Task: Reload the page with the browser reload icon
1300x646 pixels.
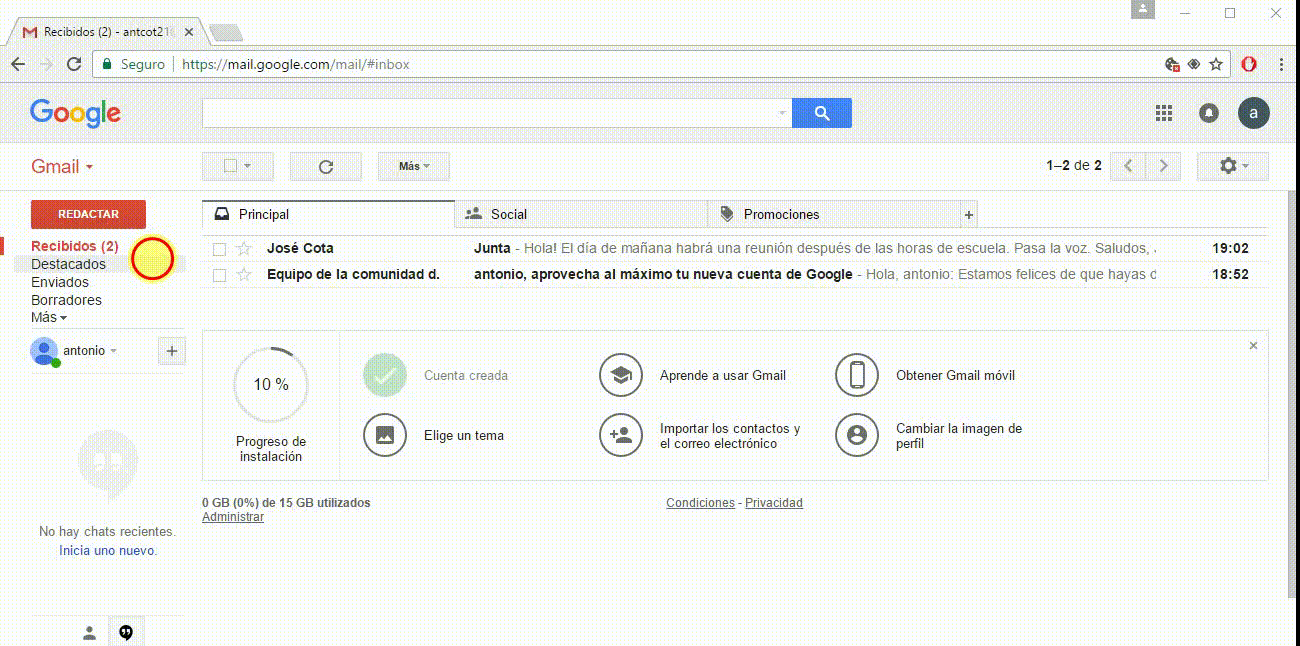Action: click(x=74, y=64)
